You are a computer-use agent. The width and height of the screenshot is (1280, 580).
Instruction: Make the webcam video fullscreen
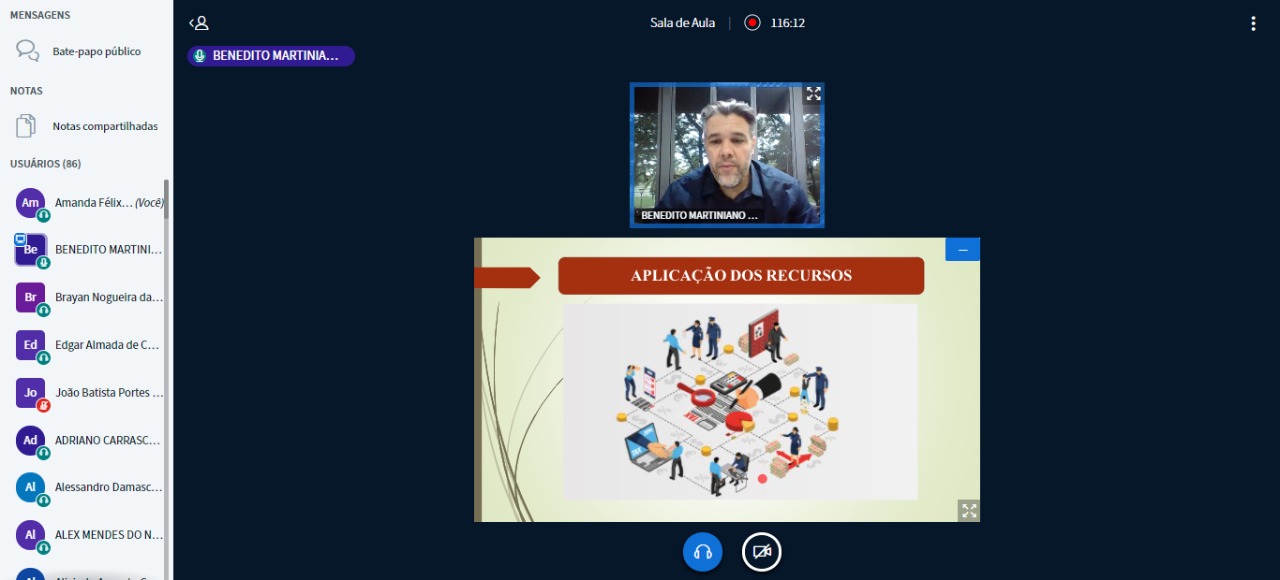pos(813,94)
